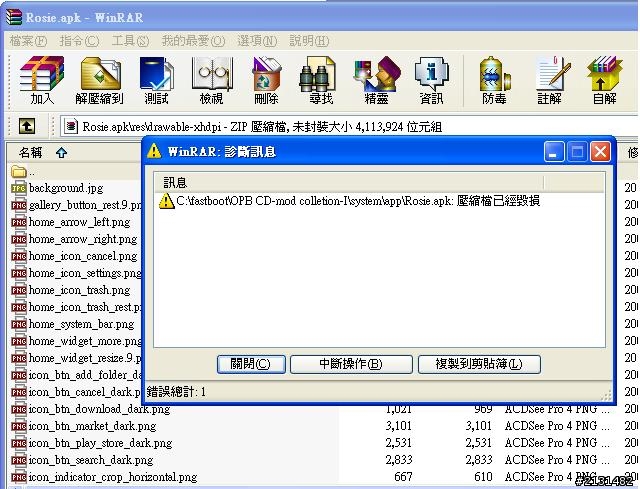Click the Message (訊息) column header in dialog
The height and width of the screenshot is (489, 640).
pos(349,182)
